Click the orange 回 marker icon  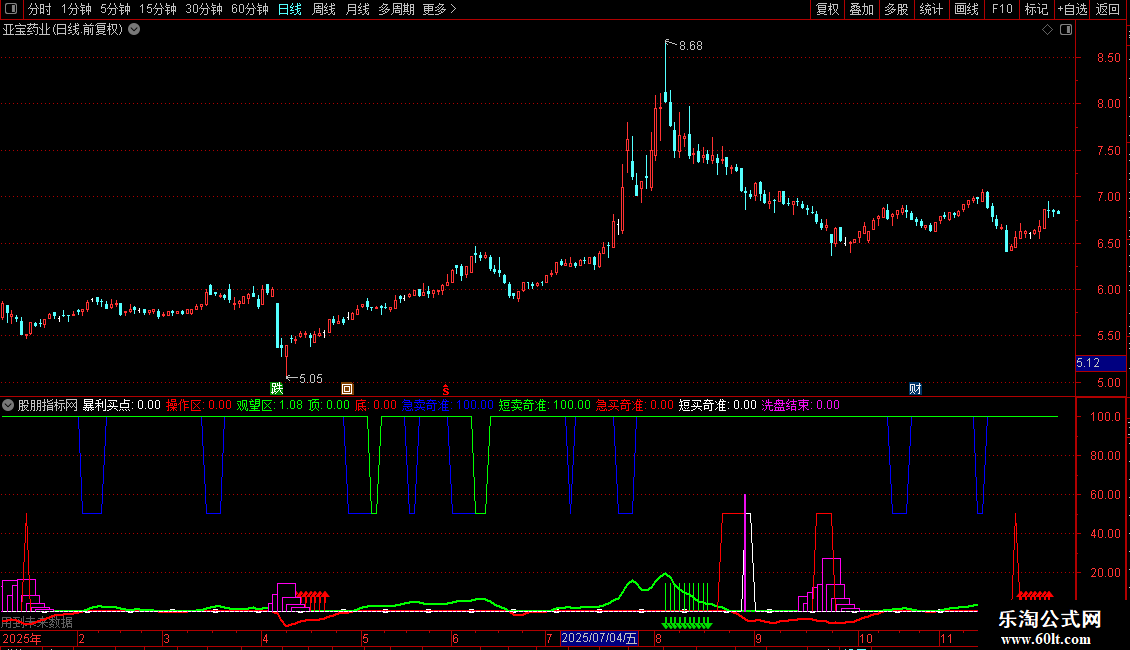(347, 389)
